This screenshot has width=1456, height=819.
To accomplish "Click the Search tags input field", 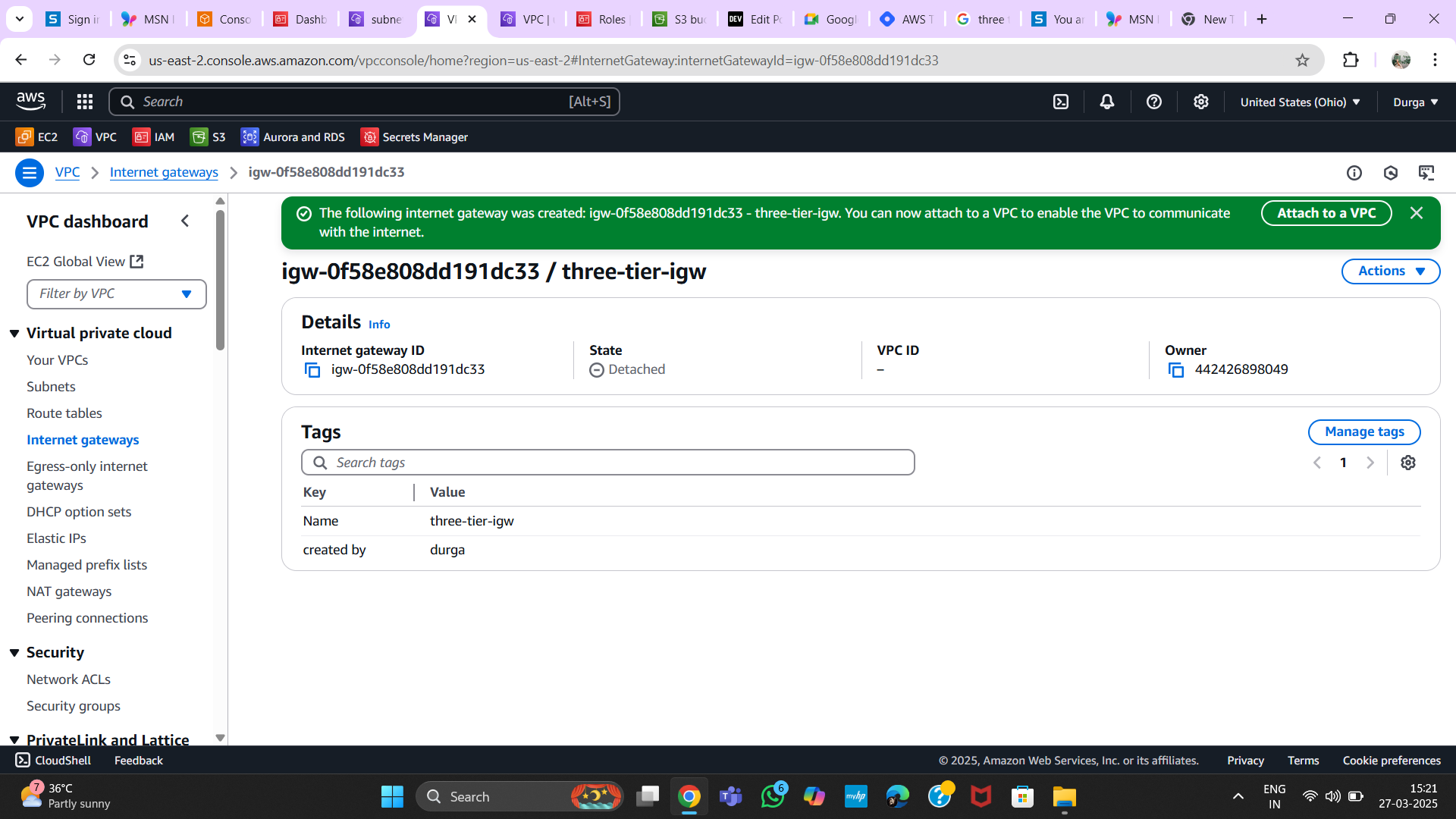I will 608,463.
